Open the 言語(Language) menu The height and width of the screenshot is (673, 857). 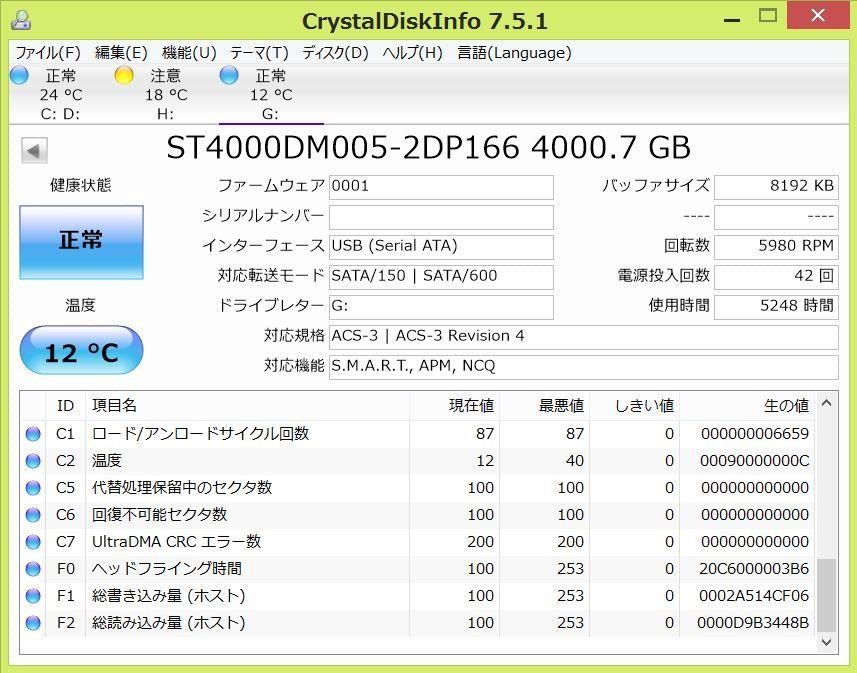[x=514, y=53]
